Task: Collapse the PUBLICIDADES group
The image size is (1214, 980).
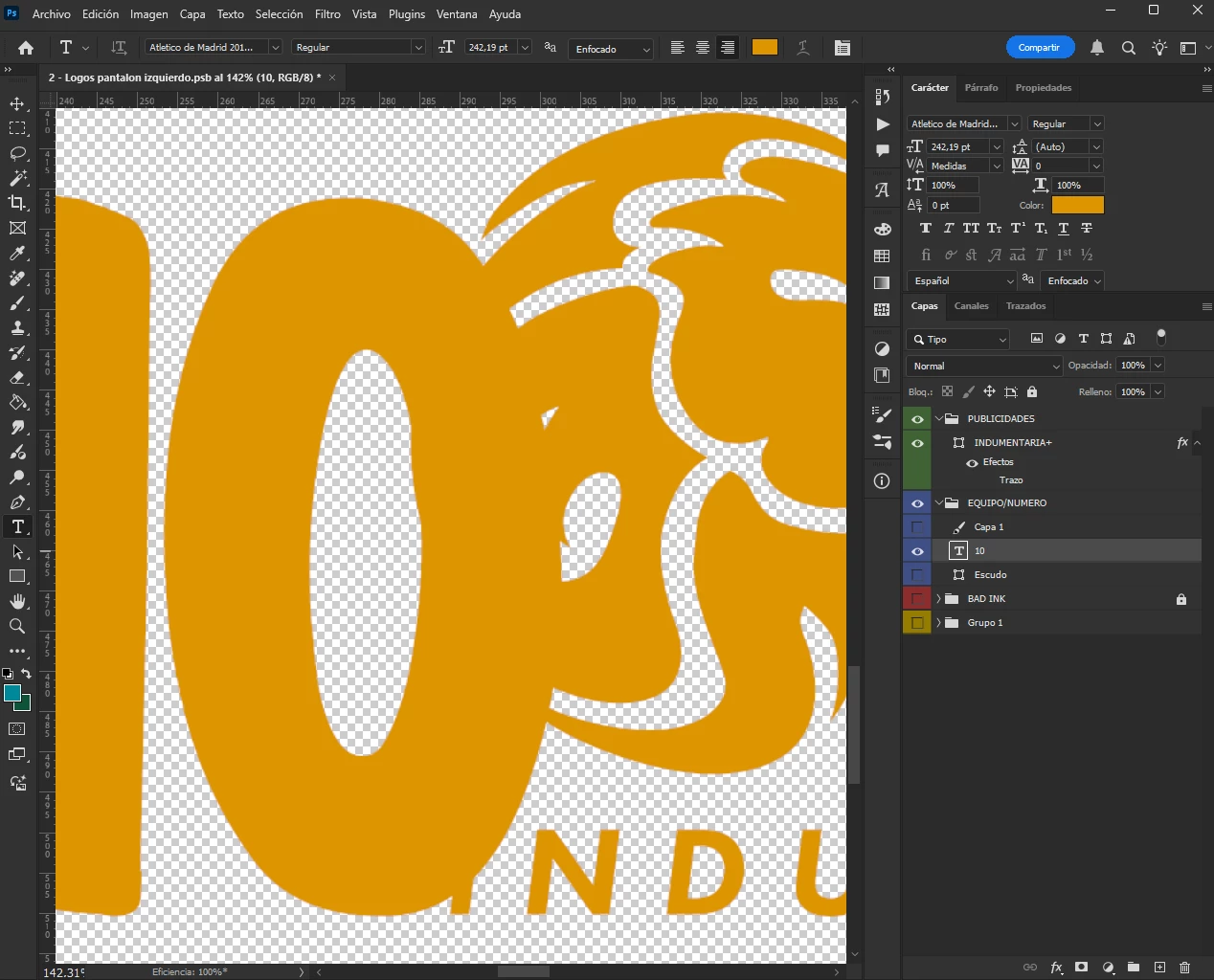Action: coord(938,419)
